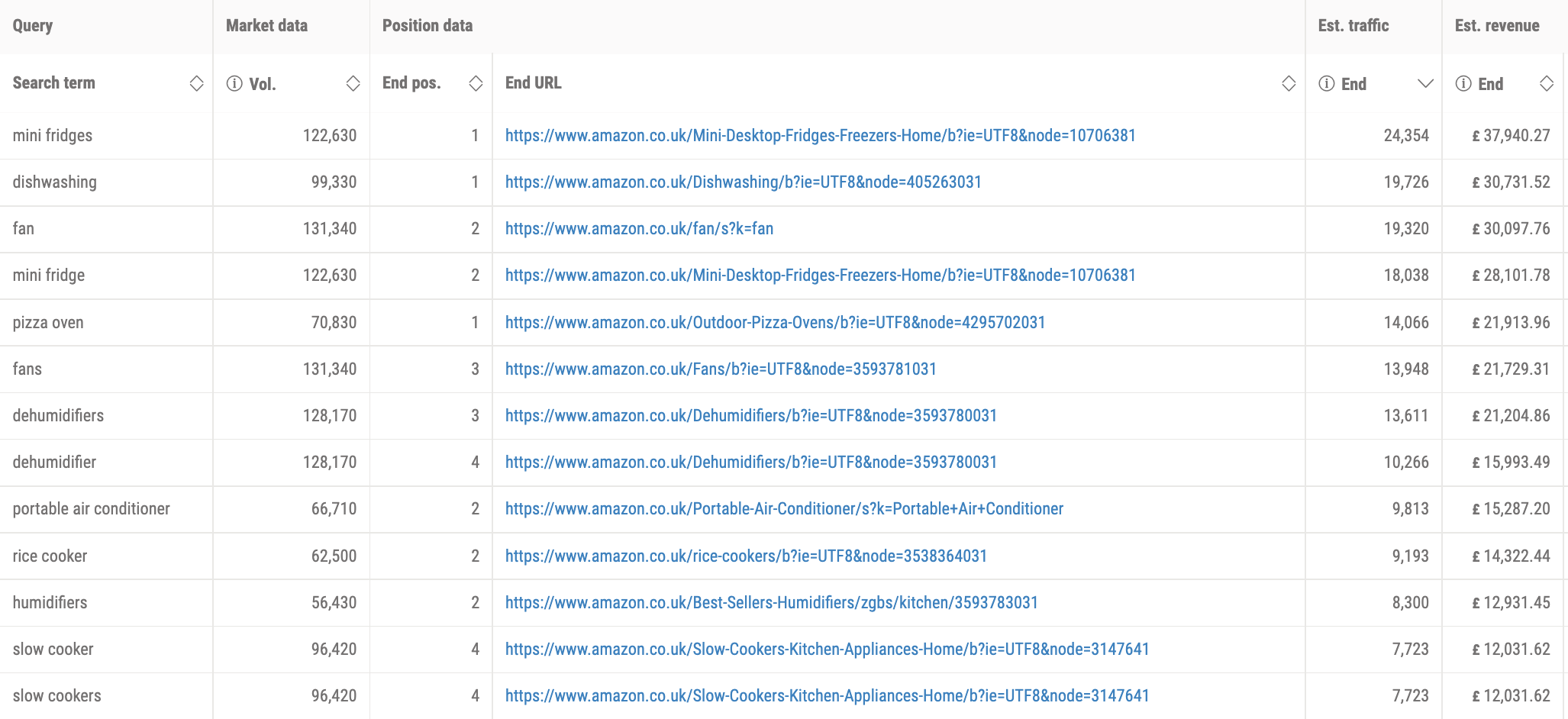This screenshot has width=1568, height=719.
Task: Click revenue value £ 30,097.76
Action: pyautogui.click(x=1512, y=229)
